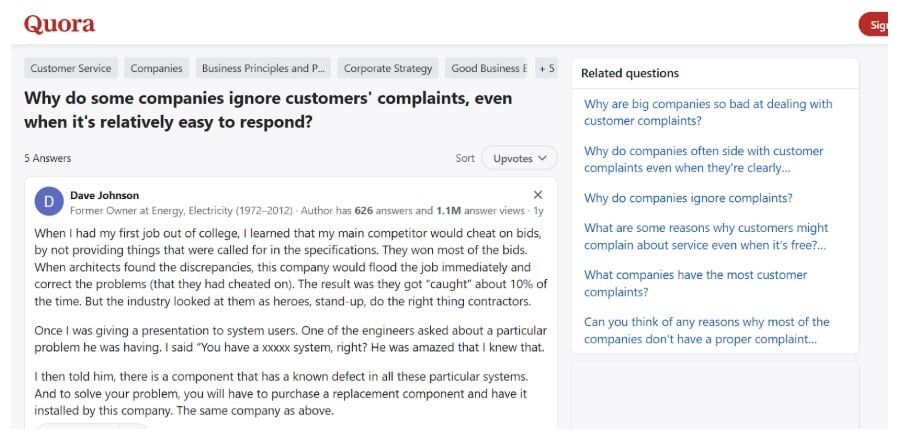Open the Upvotes sort dropdown
Viewport: 903px width, 440px height.
pos(519,158)
